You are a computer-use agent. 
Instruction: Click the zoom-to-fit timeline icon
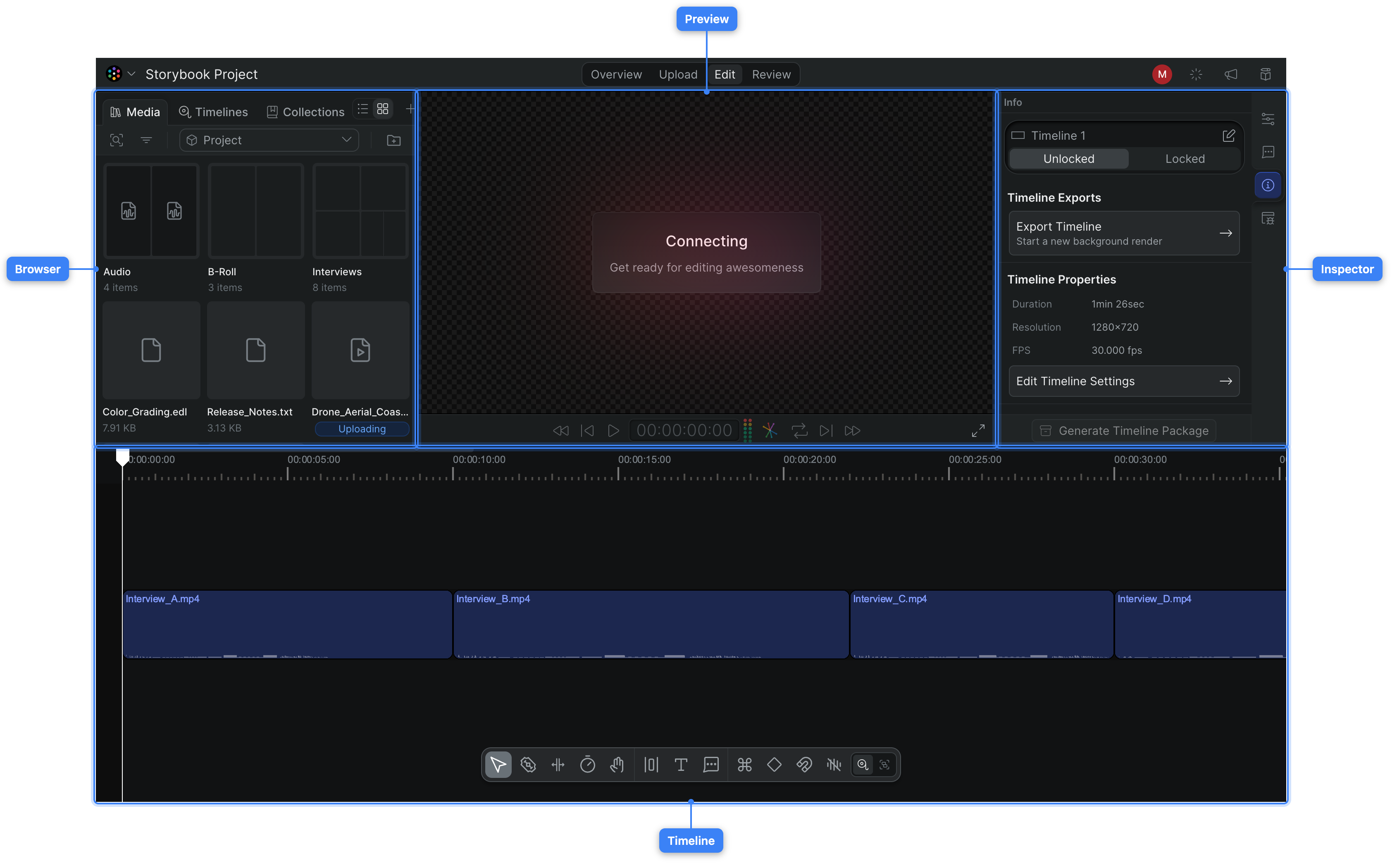[884, 765]
